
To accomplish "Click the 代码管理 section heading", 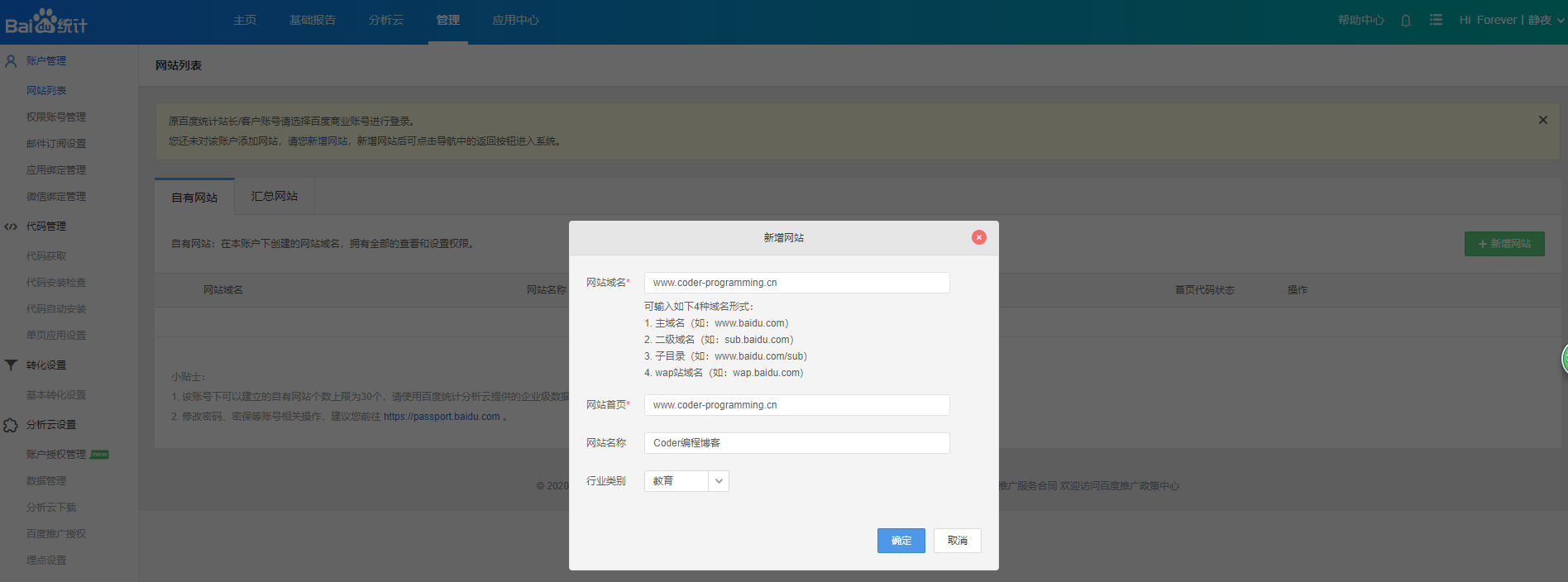I will point(46,226).
